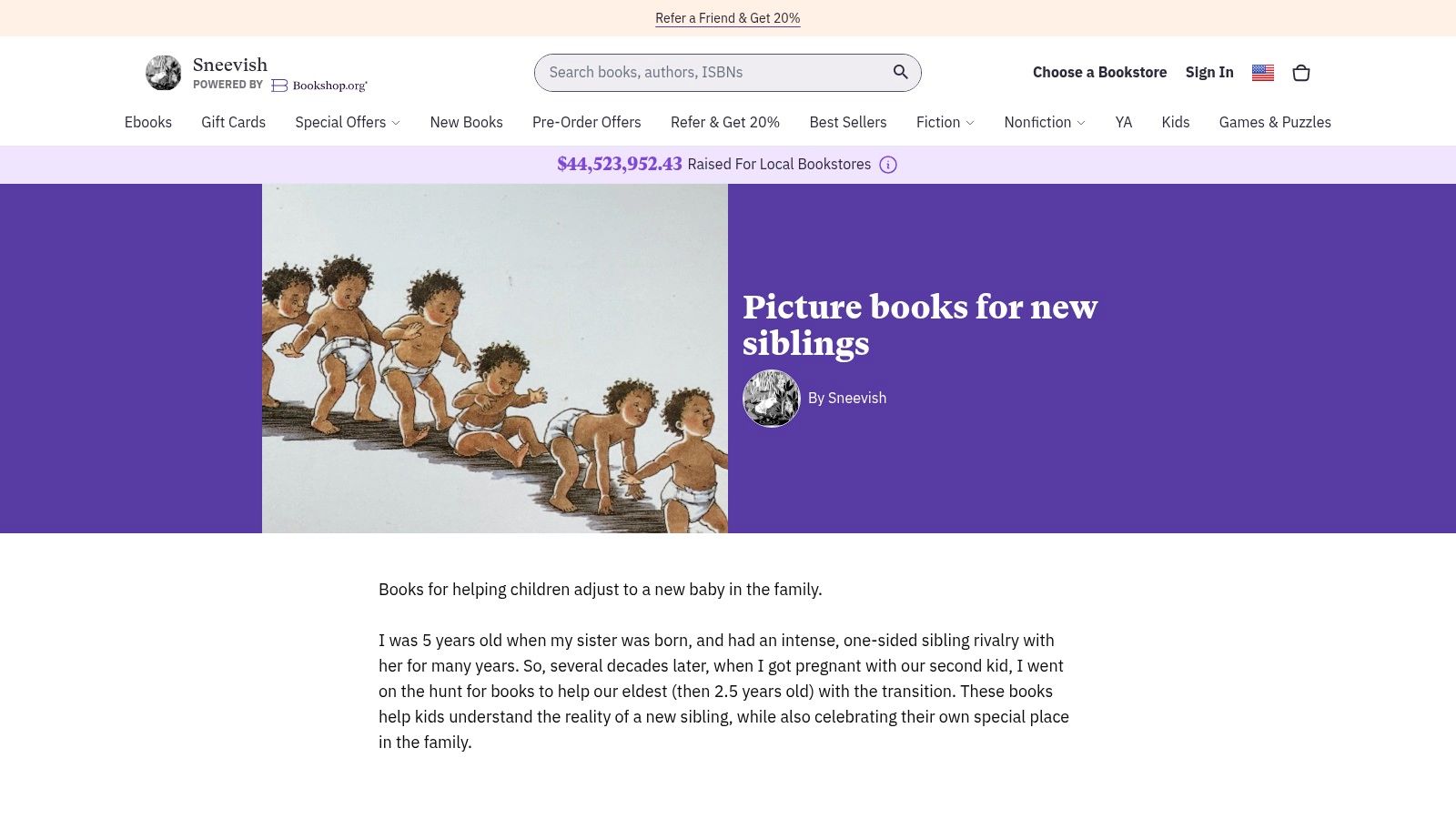Click the Sneevish author avatar

[x=771, y=398]
